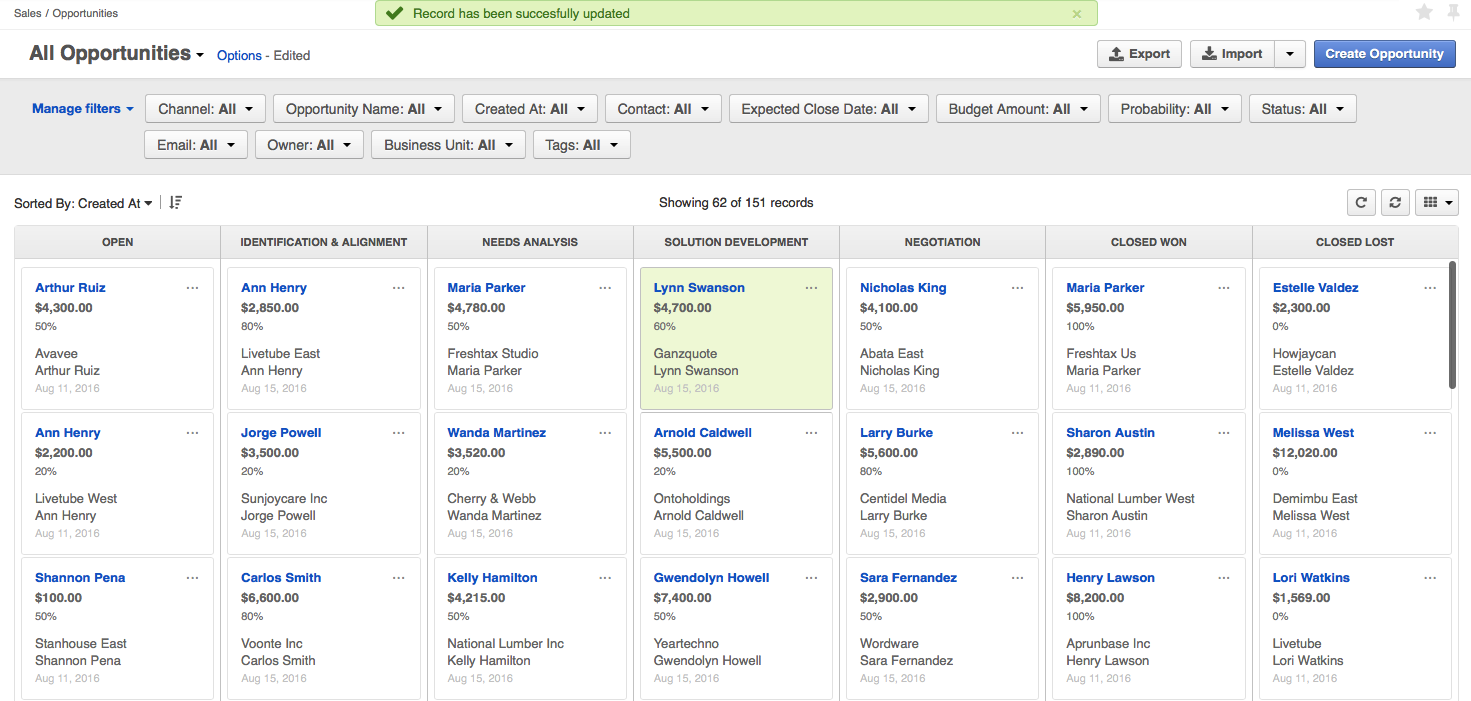Open Melissa West opportunity link
Screen dimensions: 1471x701
pos(1314,433)
